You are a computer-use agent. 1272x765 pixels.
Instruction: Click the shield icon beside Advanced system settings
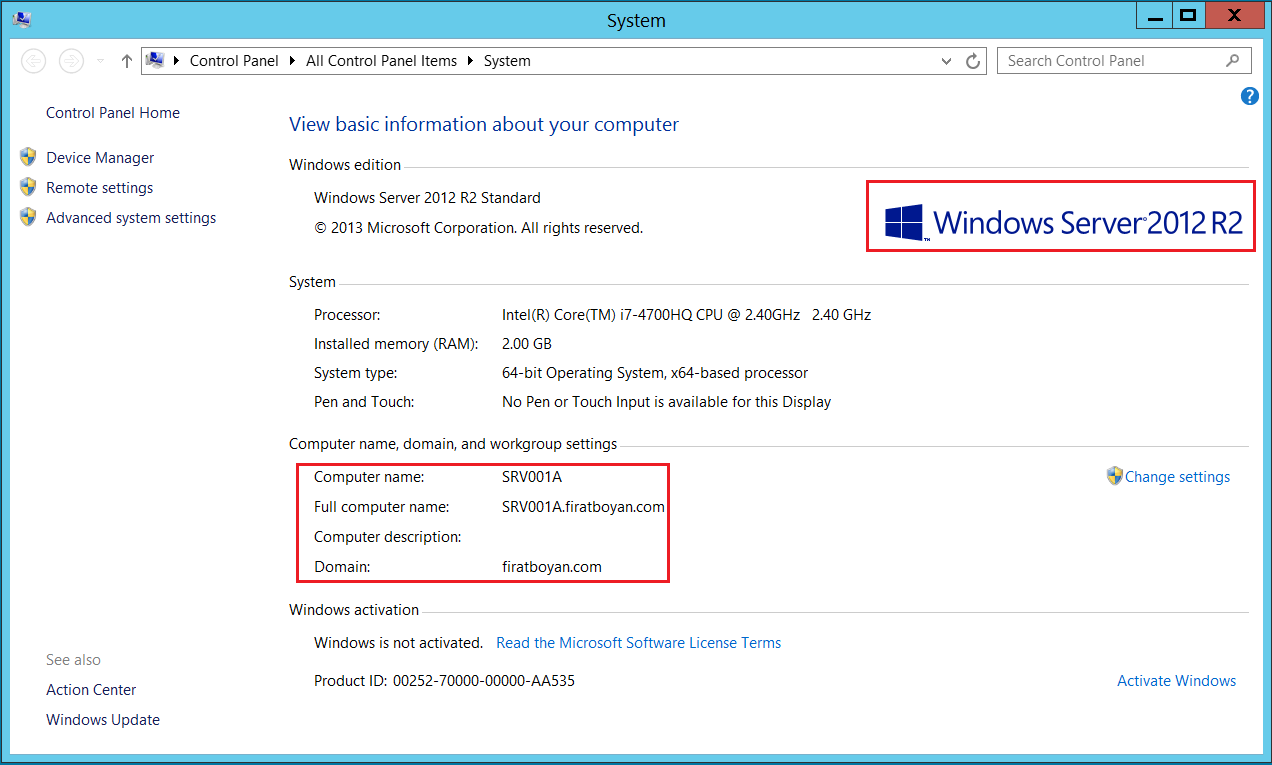(28, 217)
